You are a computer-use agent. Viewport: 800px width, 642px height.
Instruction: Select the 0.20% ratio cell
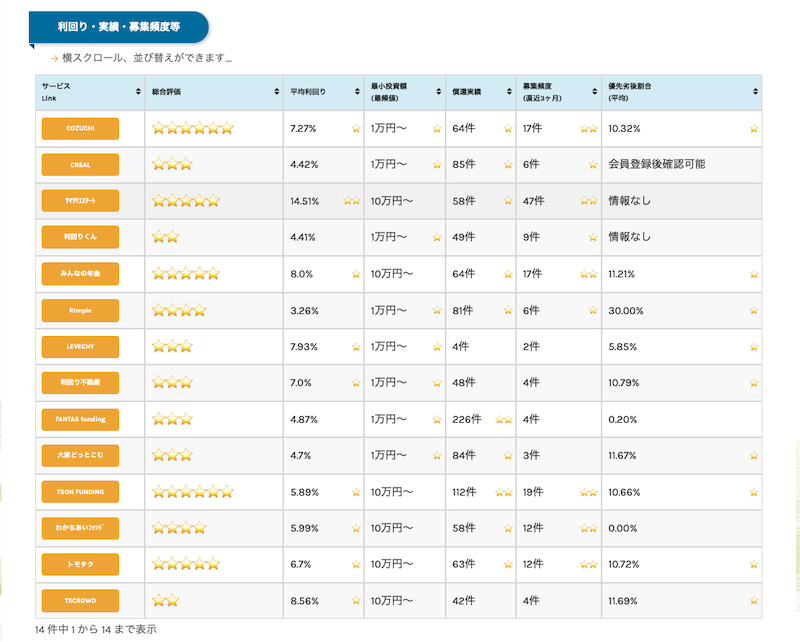682,419
